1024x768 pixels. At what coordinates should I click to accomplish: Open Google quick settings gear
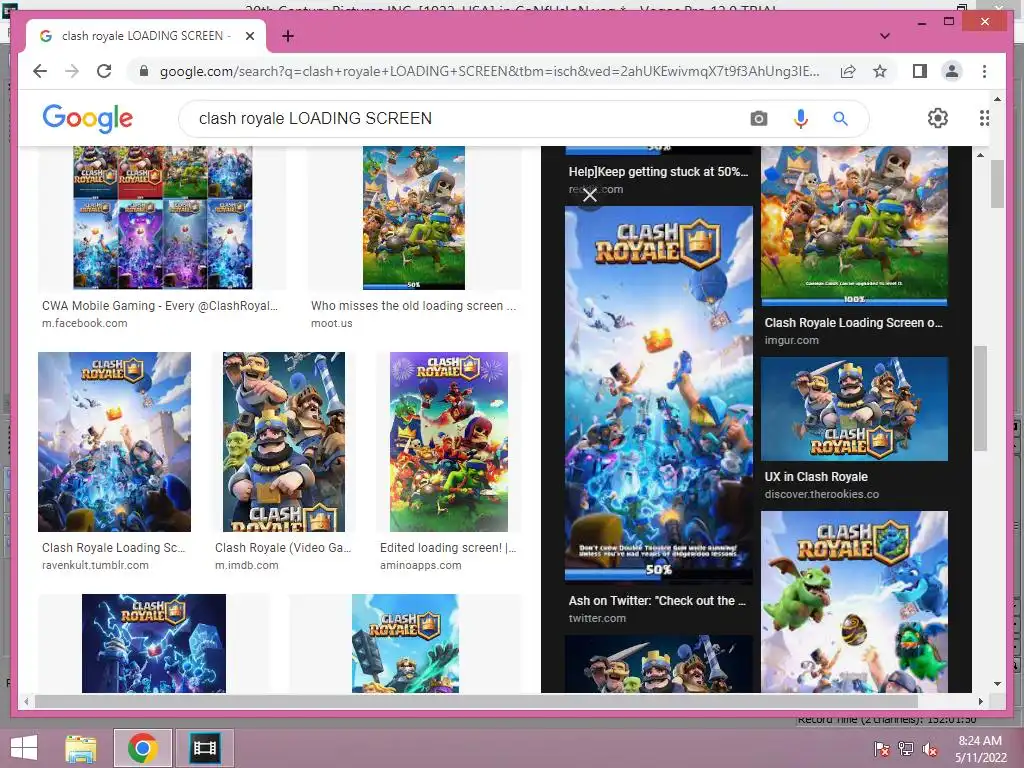[x=937, y=118]
